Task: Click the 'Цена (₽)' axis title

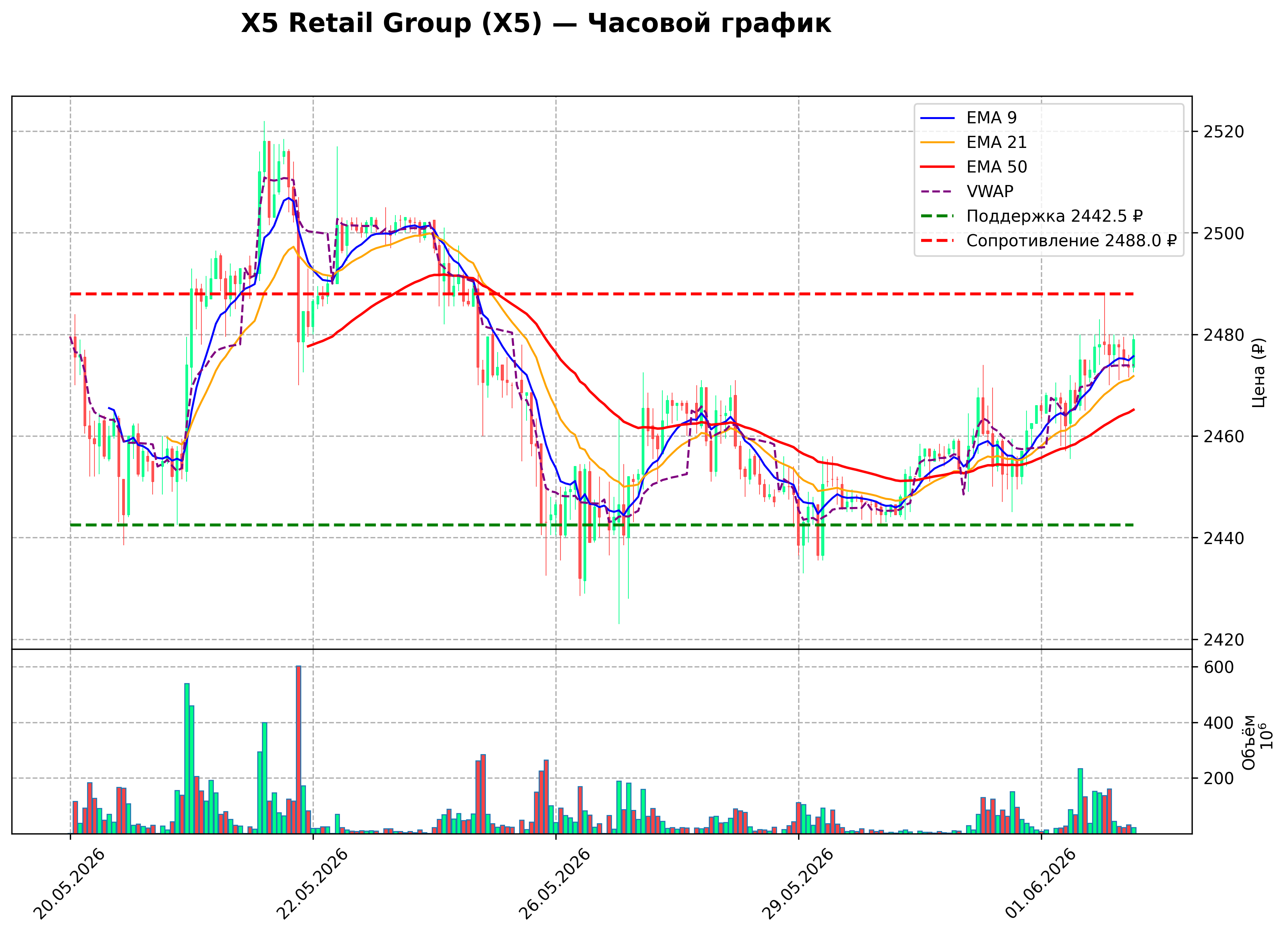Action: click(1259, 372)
